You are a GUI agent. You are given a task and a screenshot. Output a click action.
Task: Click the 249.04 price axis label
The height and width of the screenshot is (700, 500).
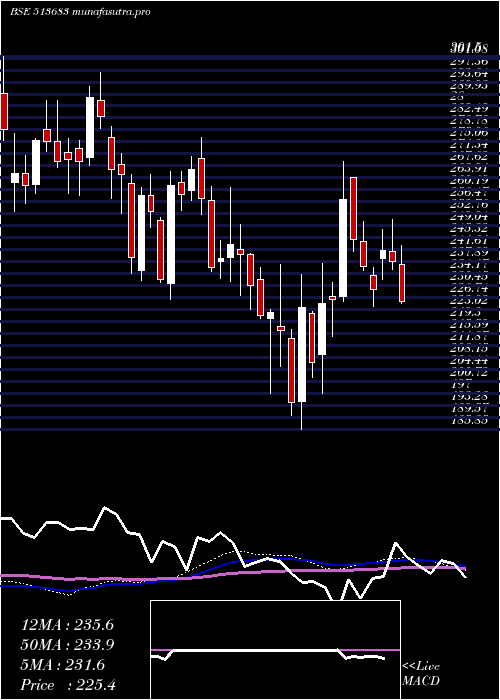[468, 217]
